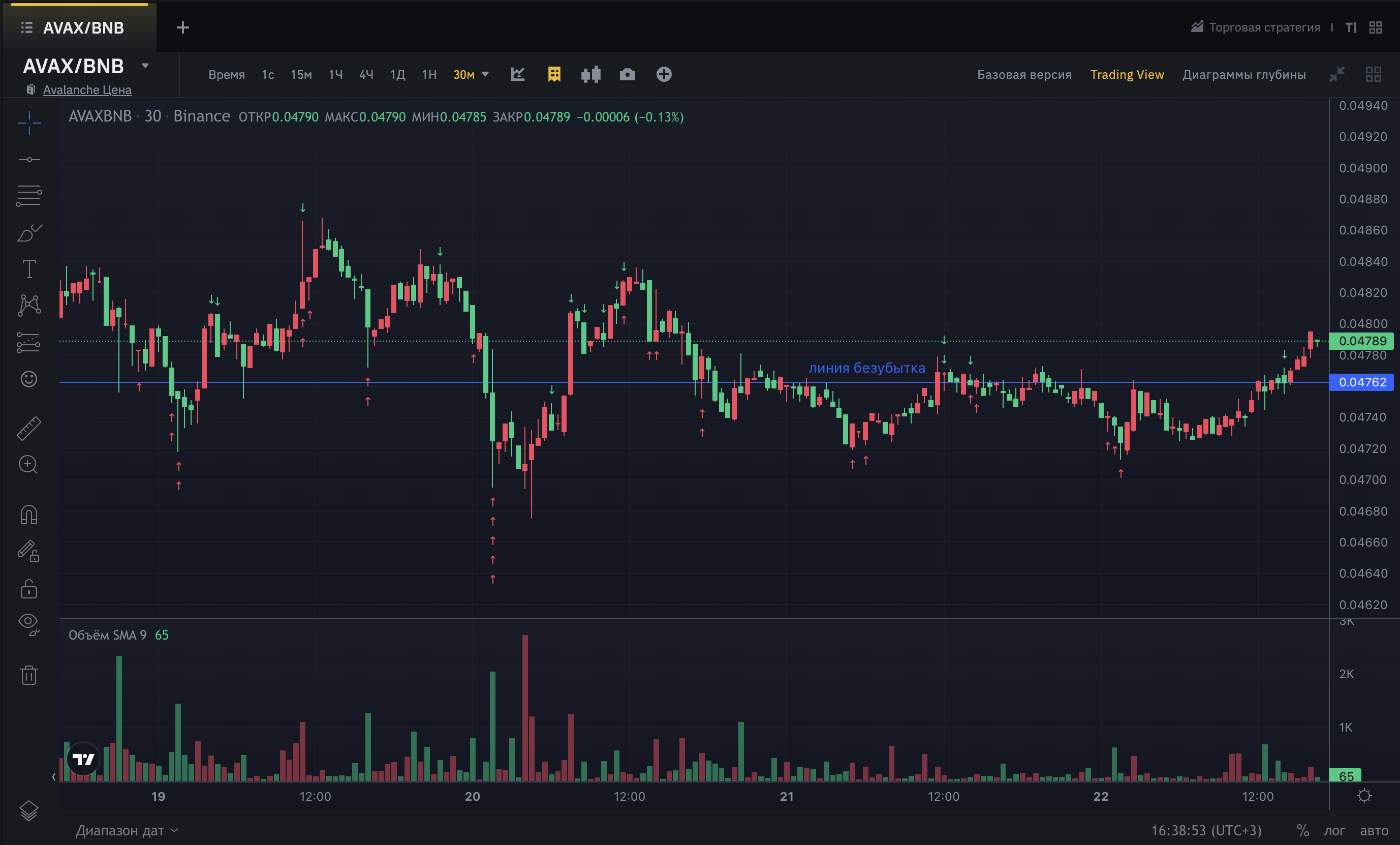Toggle magnet mode for drawings
Image resolution: width=1400 pixels, height=845 pixels.
29,514
